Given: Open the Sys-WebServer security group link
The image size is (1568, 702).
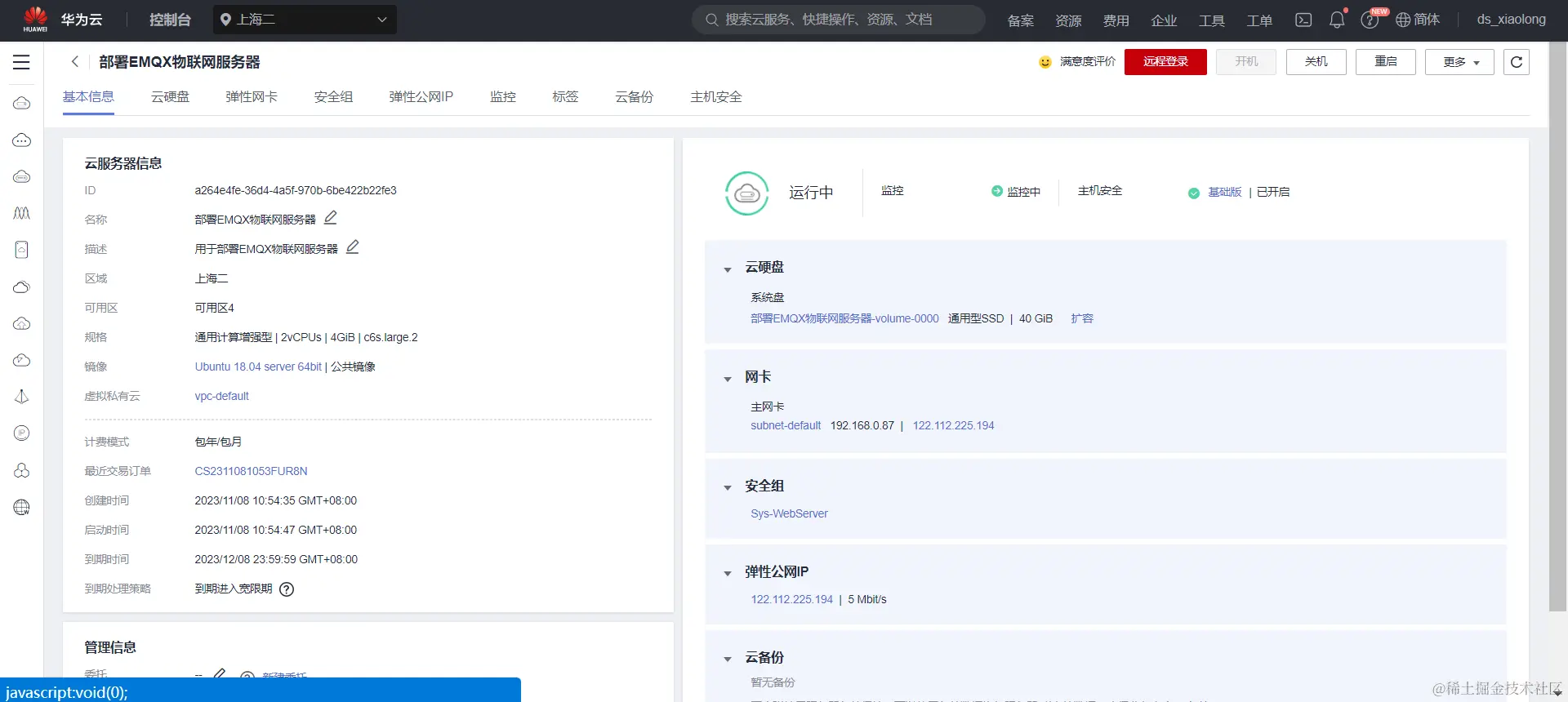Looking at the screenshot, I should 789,513.
